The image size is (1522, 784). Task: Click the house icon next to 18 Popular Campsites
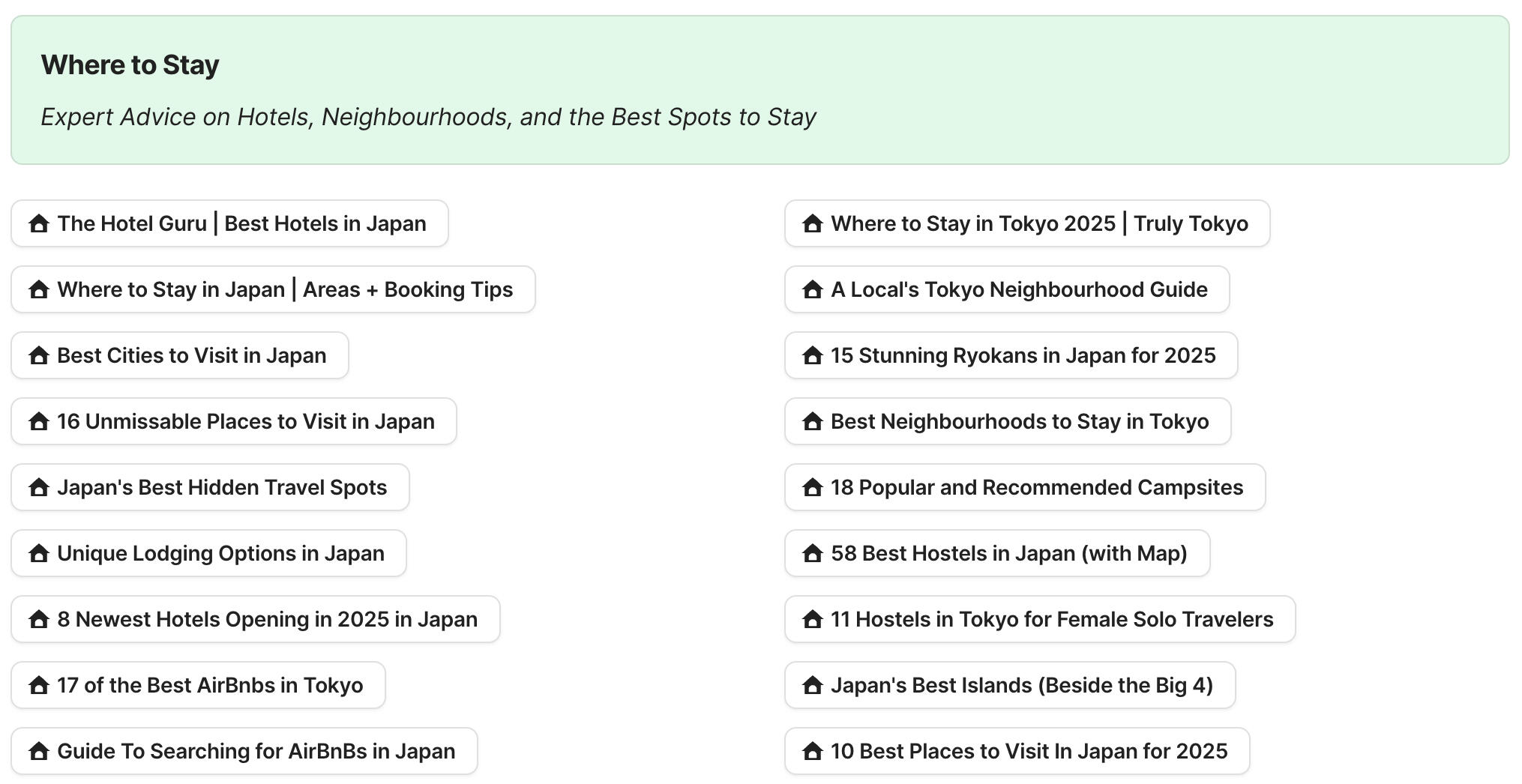pyautogui.click(x=812, y=487)
